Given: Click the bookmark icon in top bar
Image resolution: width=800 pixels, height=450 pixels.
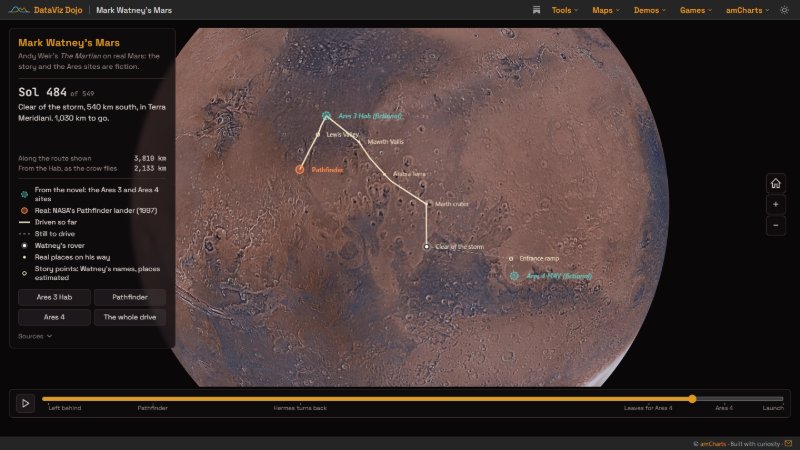Looking at the screenshot, I should click(x=536, y=10).
